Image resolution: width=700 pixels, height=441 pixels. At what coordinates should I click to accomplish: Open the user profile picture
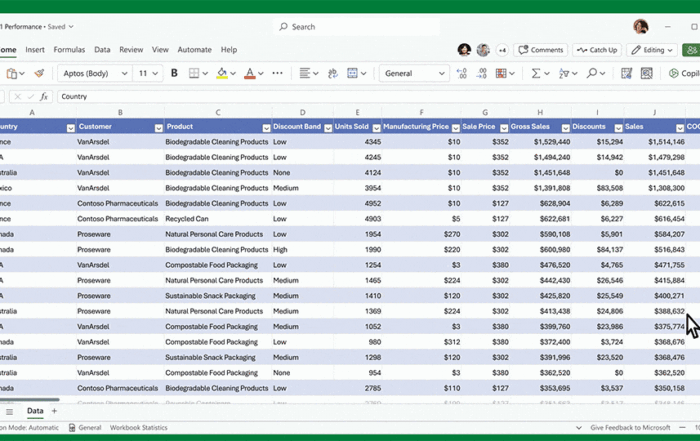tap(641, 27)
